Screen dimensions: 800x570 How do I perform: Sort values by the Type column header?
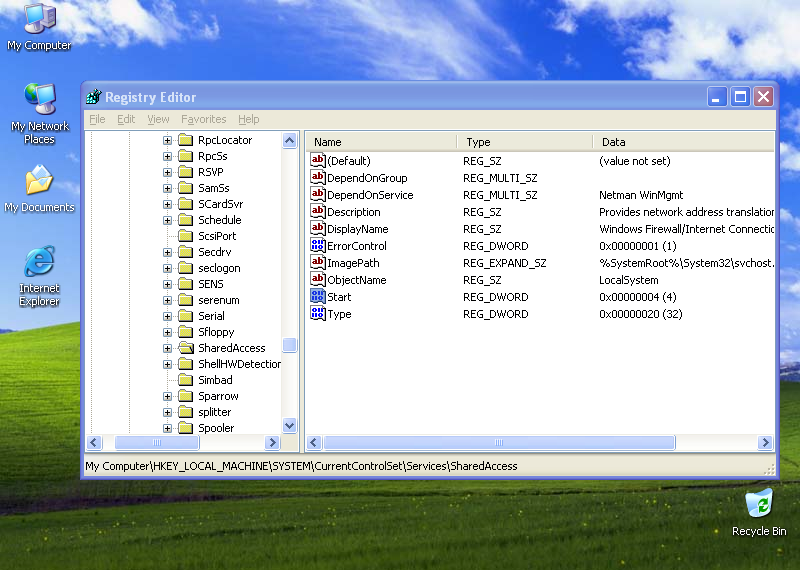(525, 142)
